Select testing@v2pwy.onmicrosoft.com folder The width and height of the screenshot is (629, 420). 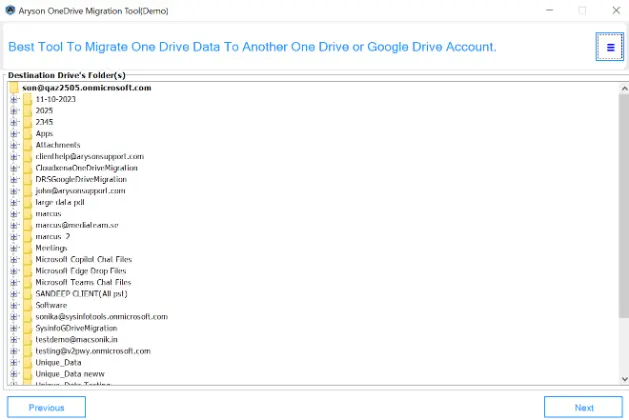[93, 351]
